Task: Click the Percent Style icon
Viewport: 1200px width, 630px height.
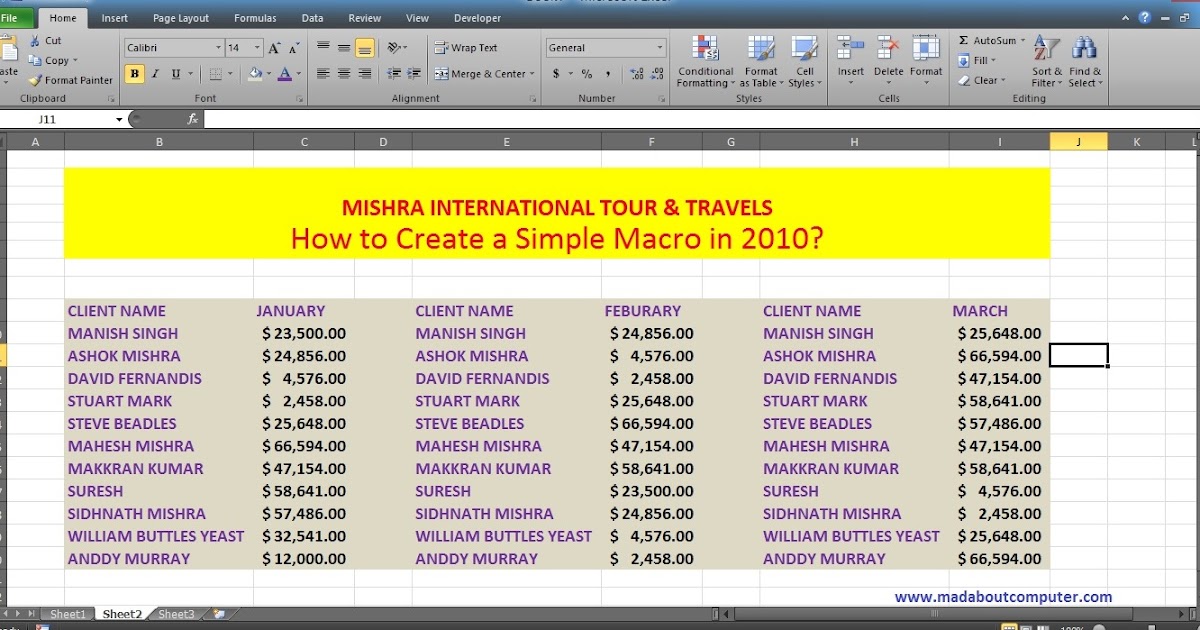Action: point(586,73)
